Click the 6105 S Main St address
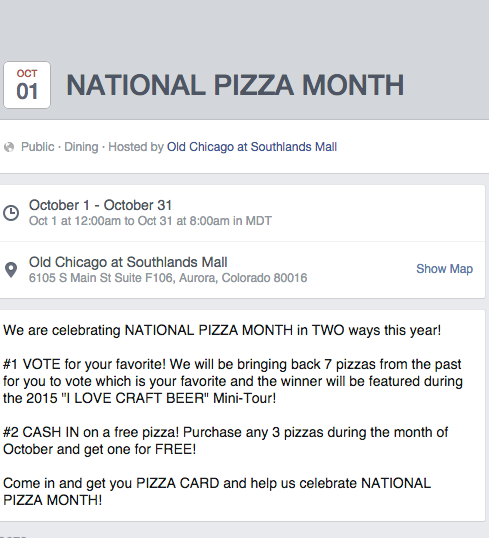Screen dimensions: 489x538 (168, 278)
